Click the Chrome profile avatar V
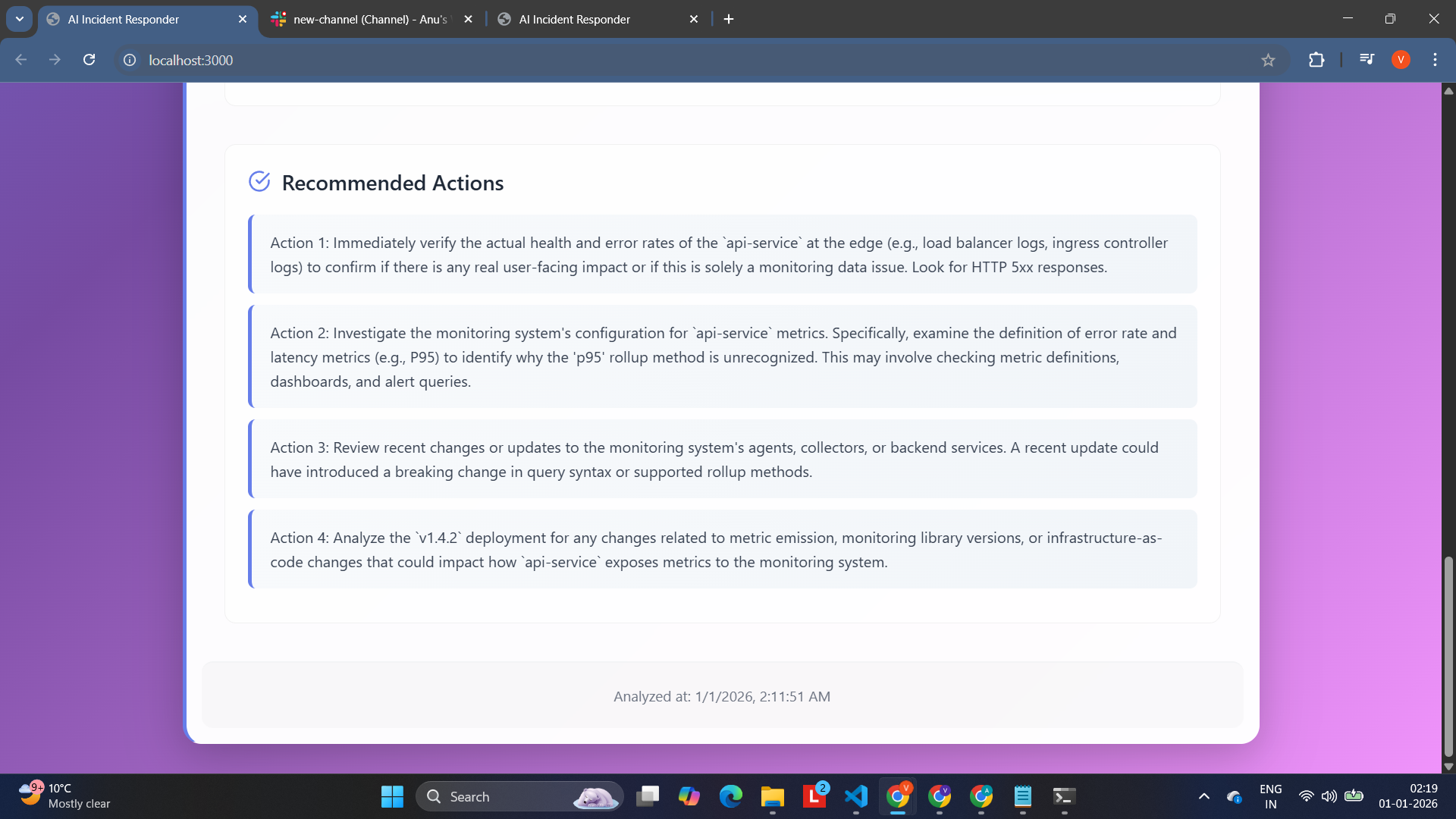 1401,60
